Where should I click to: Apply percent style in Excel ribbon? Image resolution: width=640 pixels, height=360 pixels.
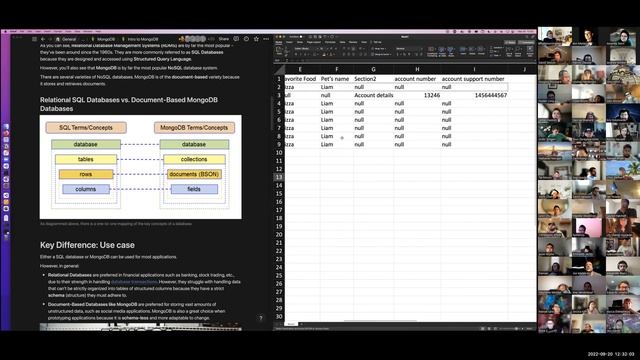[404, 54]
